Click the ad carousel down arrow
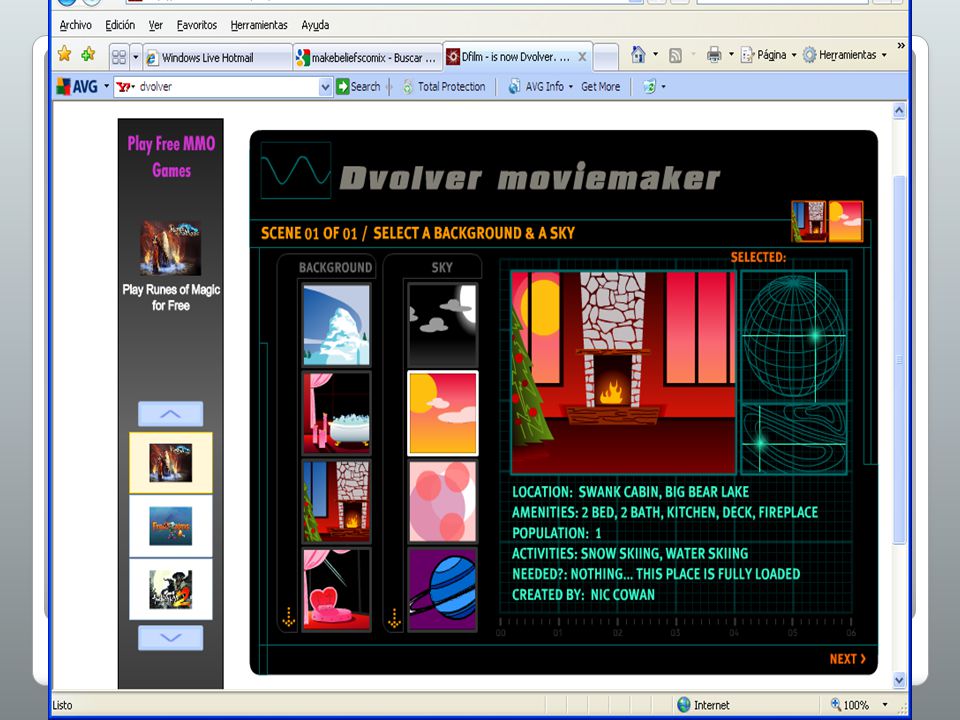This screenshot has width=960, height=720. click(171, 638)
